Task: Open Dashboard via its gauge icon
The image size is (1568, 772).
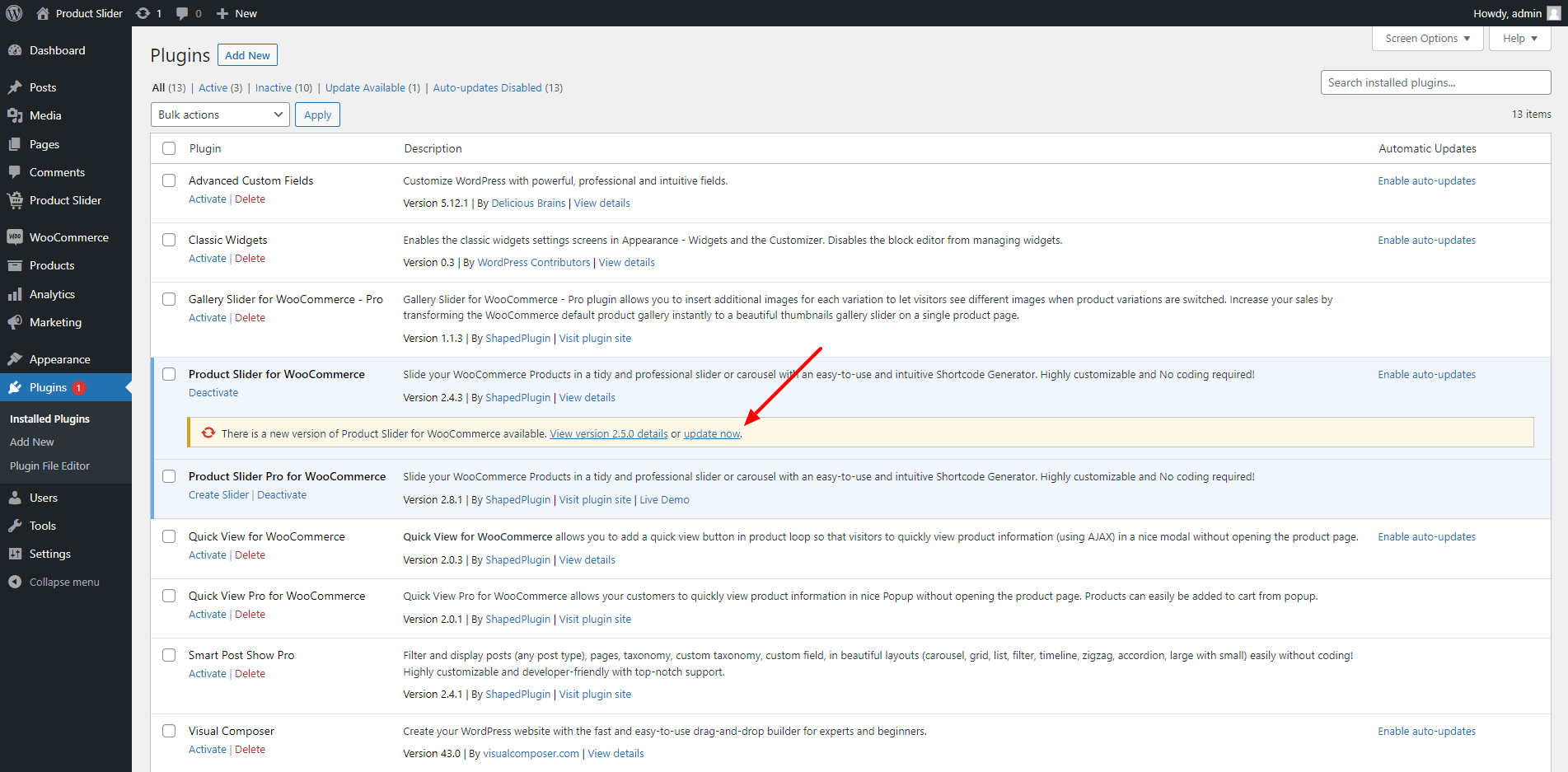Action: coord(15,50)
